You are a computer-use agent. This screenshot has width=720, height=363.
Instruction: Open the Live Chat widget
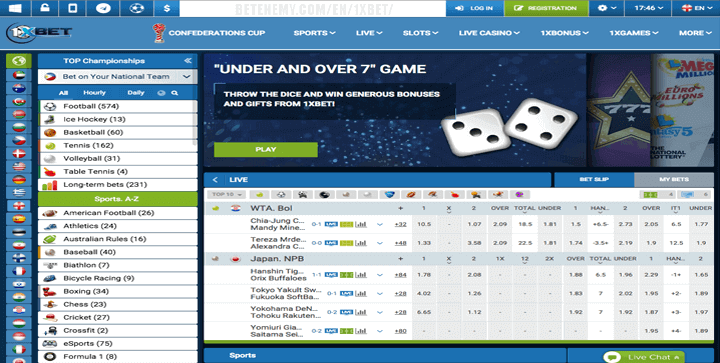pyautogui.click(x=644, y=357)
